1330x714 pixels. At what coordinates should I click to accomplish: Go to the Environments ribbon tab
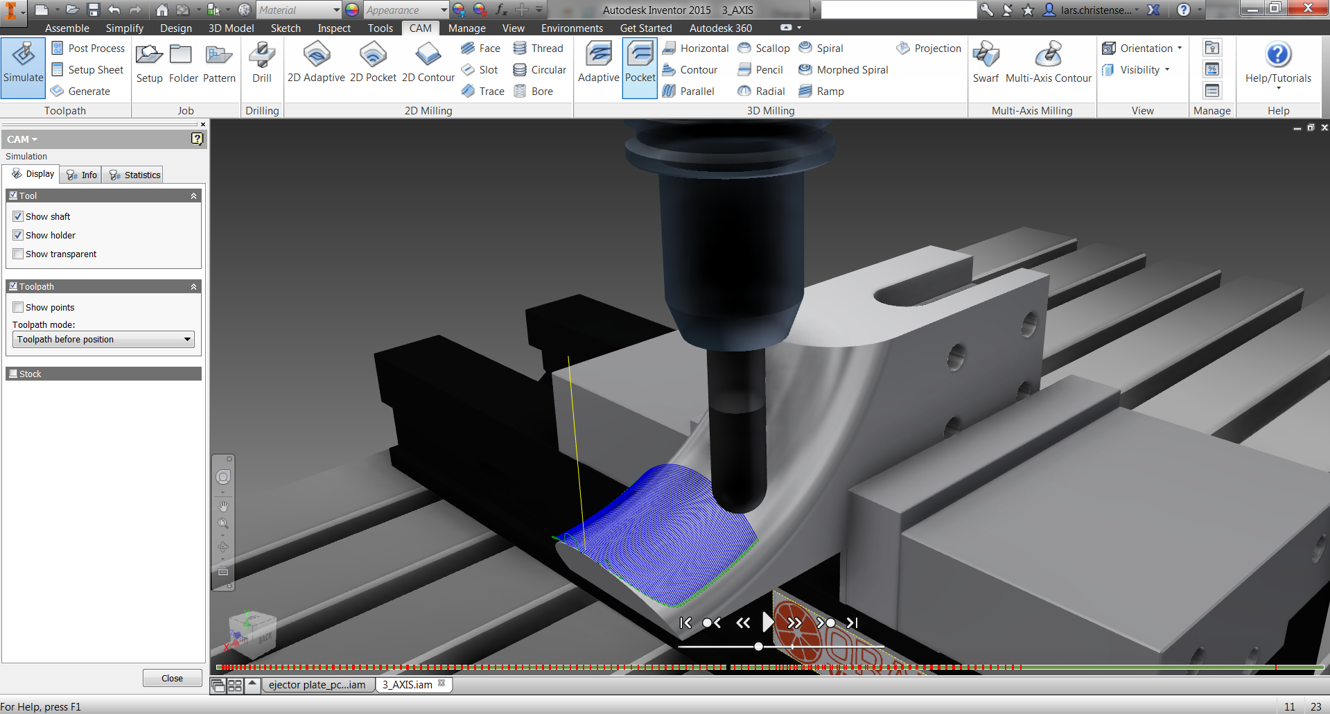click(x=572, y=28)
